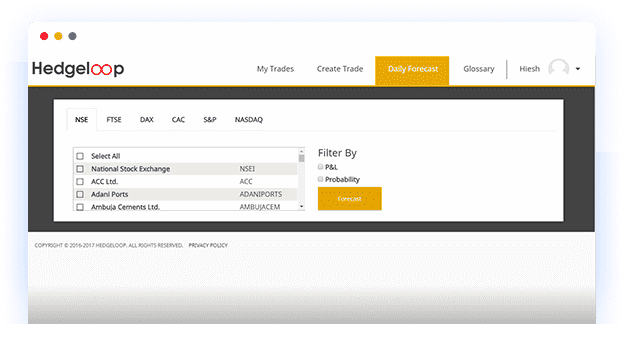The width and height of the screenshot is (624, 361).
Task: Click the Forecast button
Action: [349, 199]
